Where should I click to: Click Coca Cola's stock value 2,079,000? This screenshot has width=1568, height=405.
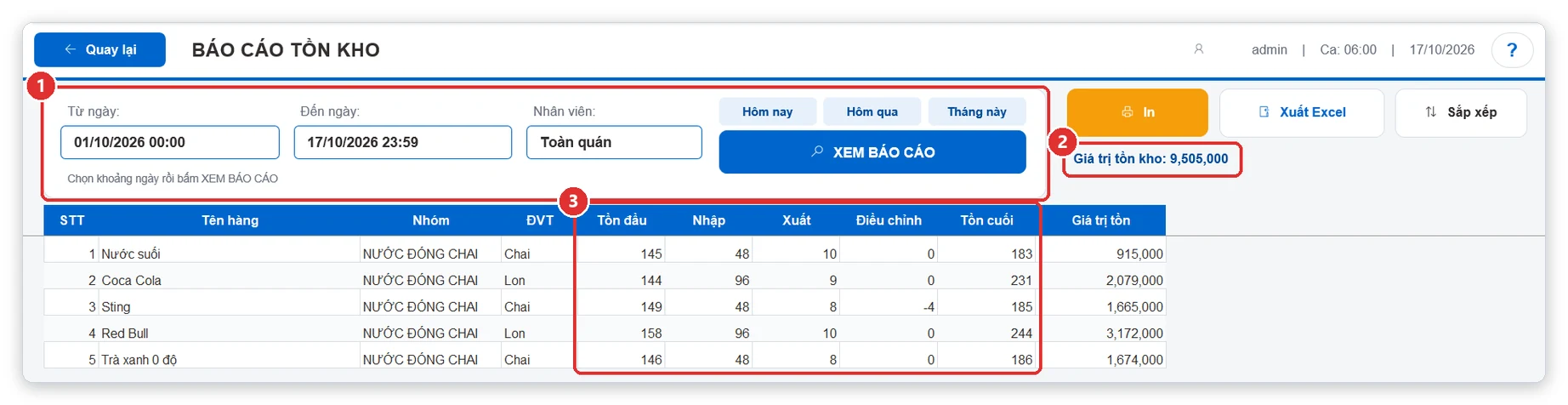pyautogui.click(x=1134, y=280)
